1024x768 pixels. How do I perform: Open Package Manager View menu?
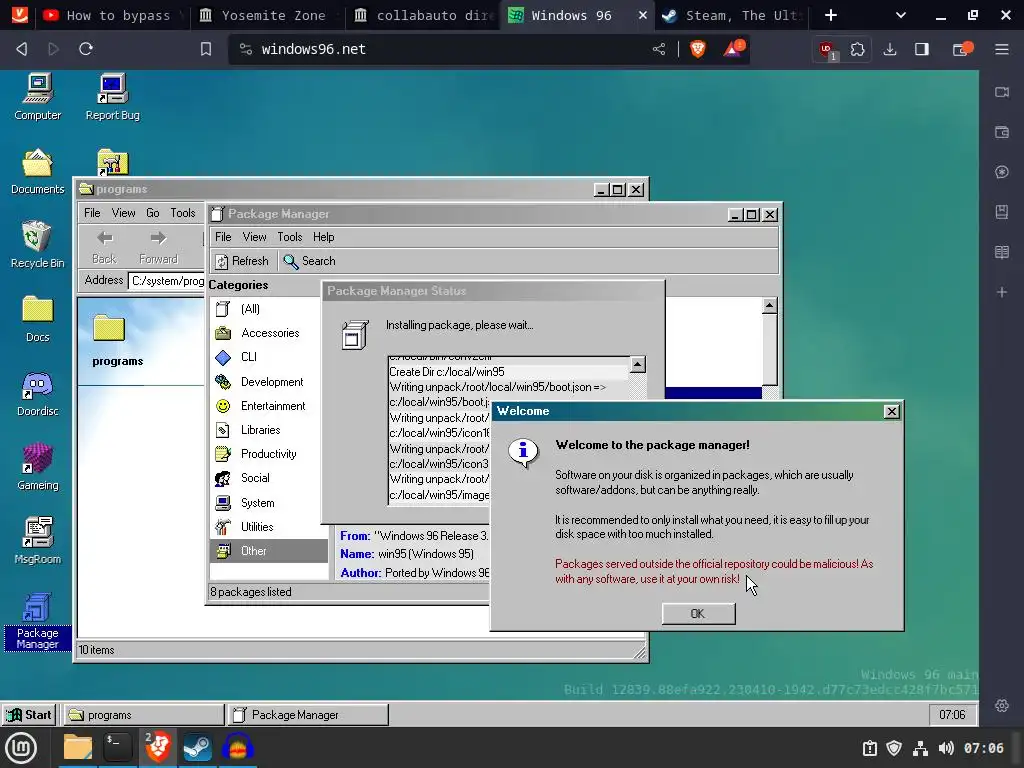click(x=254, y=237)
